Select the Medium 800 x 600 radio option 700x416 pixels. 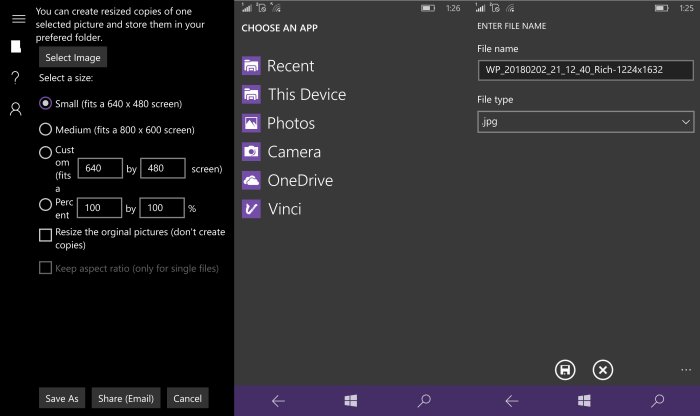point(45,129)
